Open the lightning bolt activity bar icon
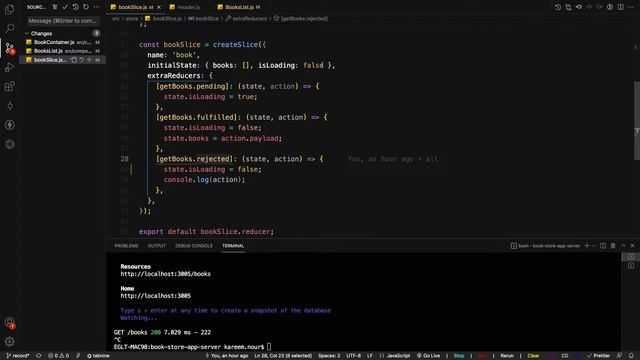 click(x=9, y=125)
